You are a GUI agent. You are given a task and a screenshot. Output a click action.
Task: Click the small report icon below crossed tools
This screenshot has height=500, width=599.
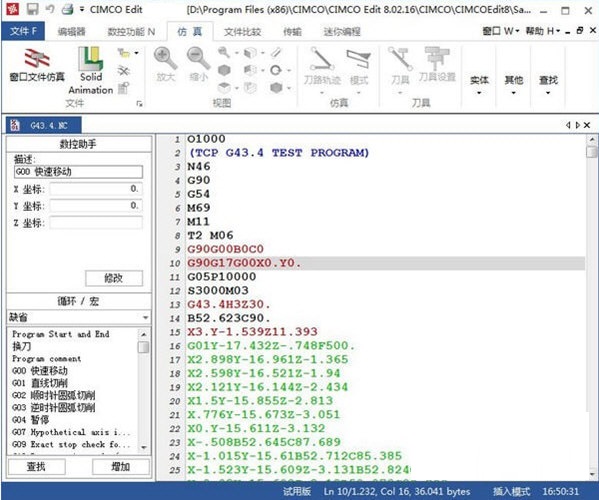click(123, 88)
